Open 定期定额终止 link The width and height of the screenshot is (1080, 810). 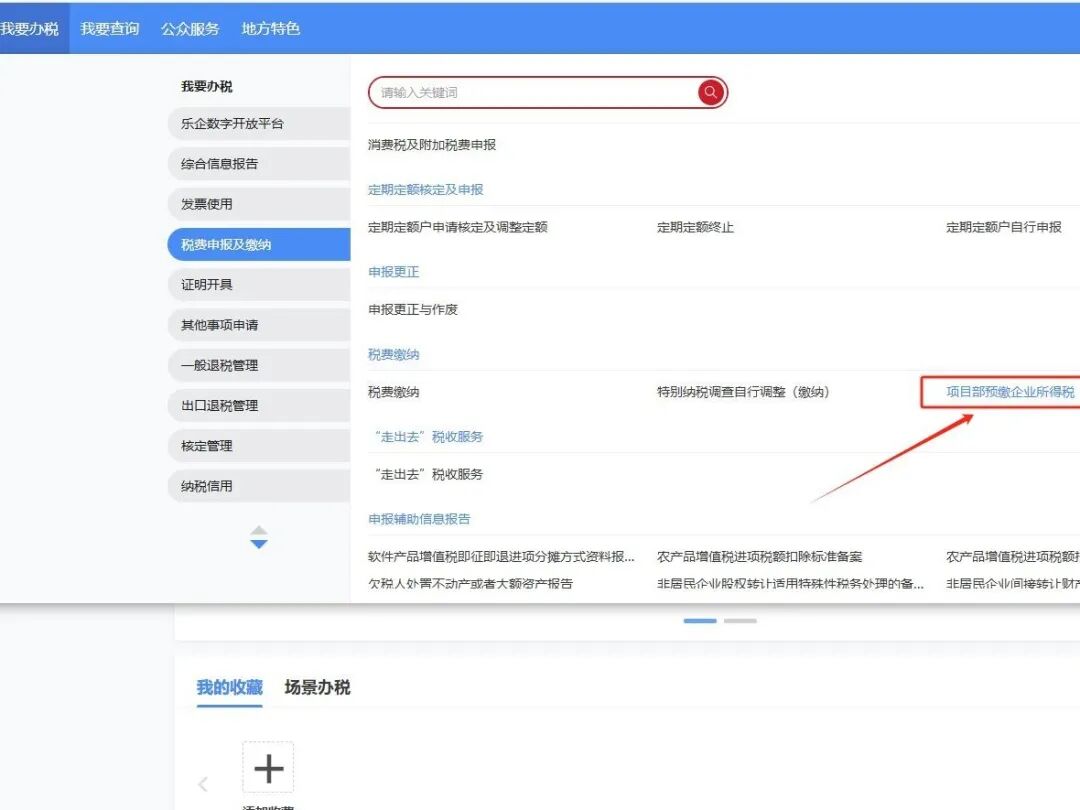[x=695, y=227]
